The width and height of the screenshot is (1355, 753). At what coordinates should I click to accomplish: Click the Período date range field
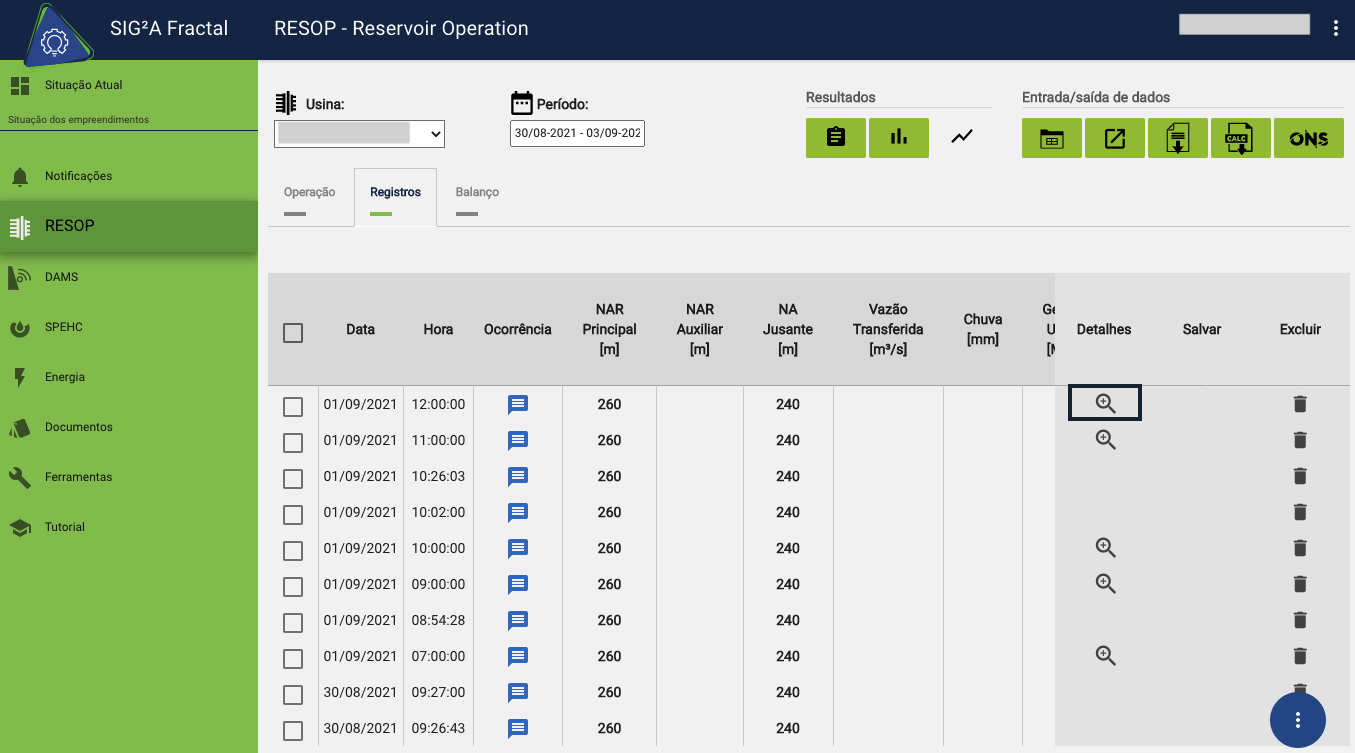click(x=577, y=134)
